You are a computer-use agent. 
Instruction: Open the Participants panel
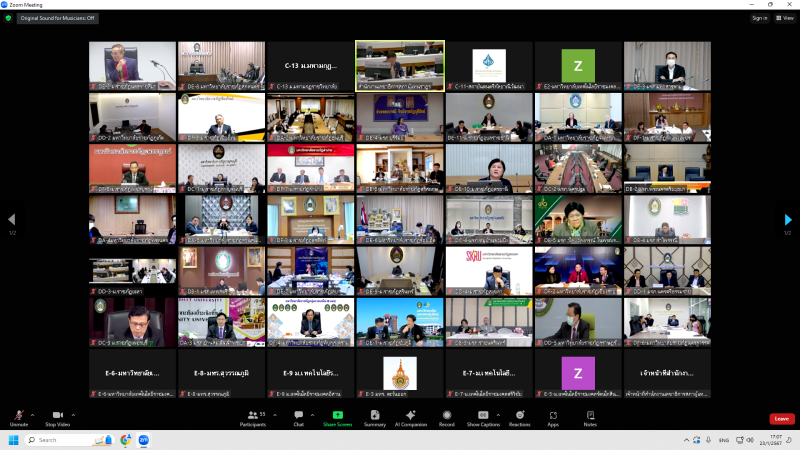click(252, 417)
